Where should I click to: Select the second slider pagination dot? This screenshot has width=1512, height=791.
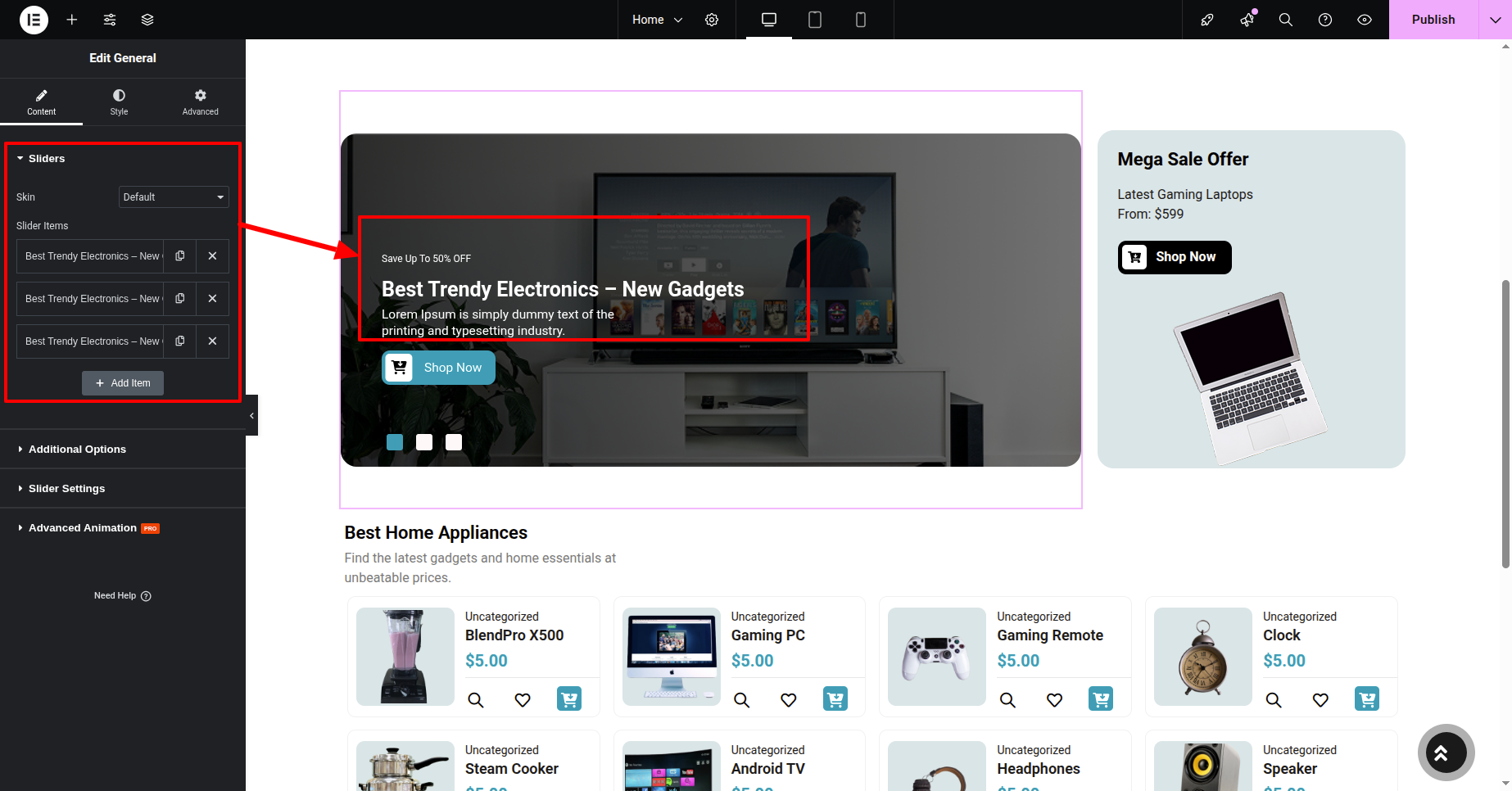pyautogui.click(x=424, y=442)
